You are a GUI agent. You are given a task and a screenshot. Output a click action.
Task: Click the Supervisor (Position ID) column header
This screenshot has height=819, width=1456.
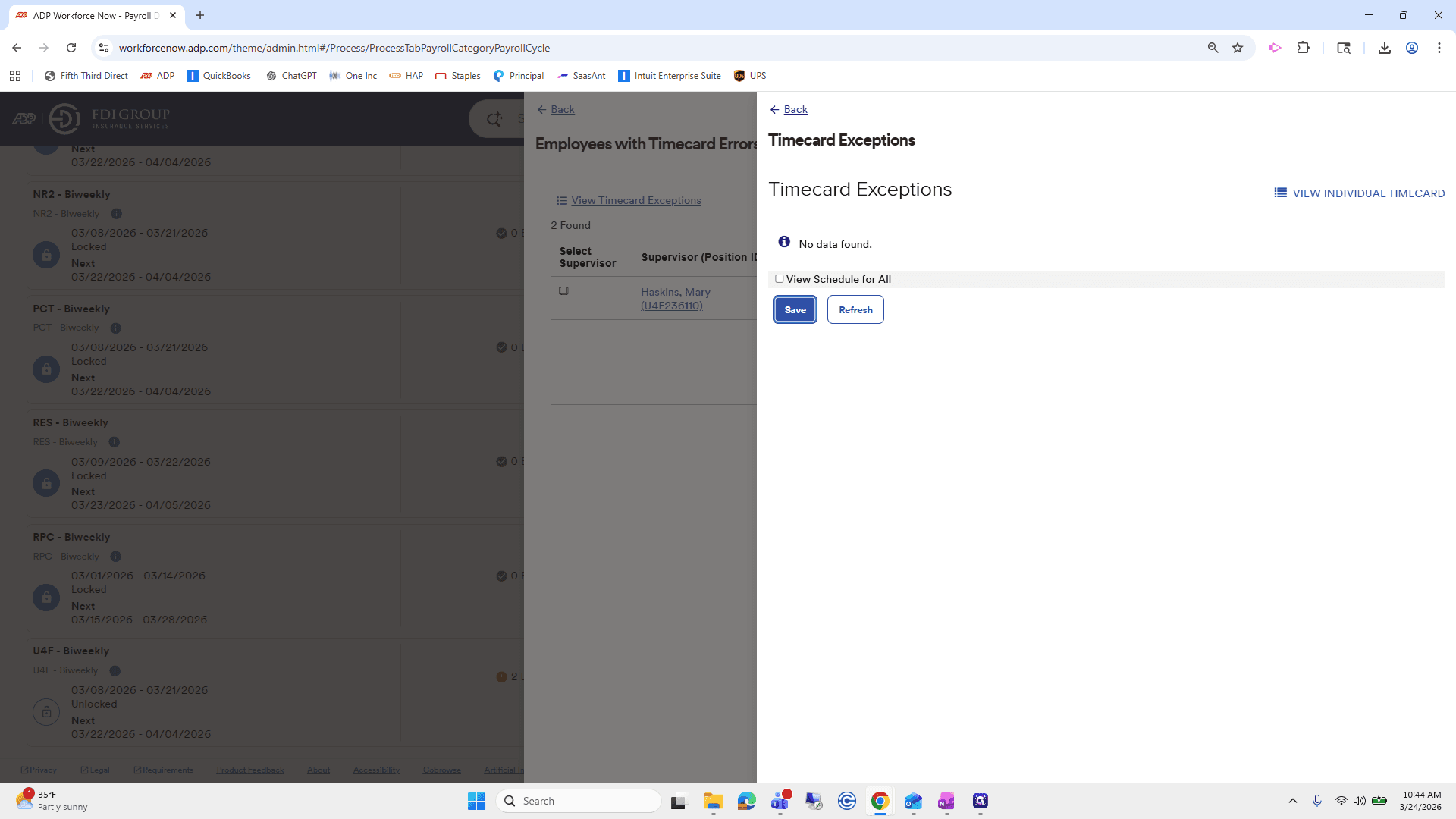pos(698,257)
